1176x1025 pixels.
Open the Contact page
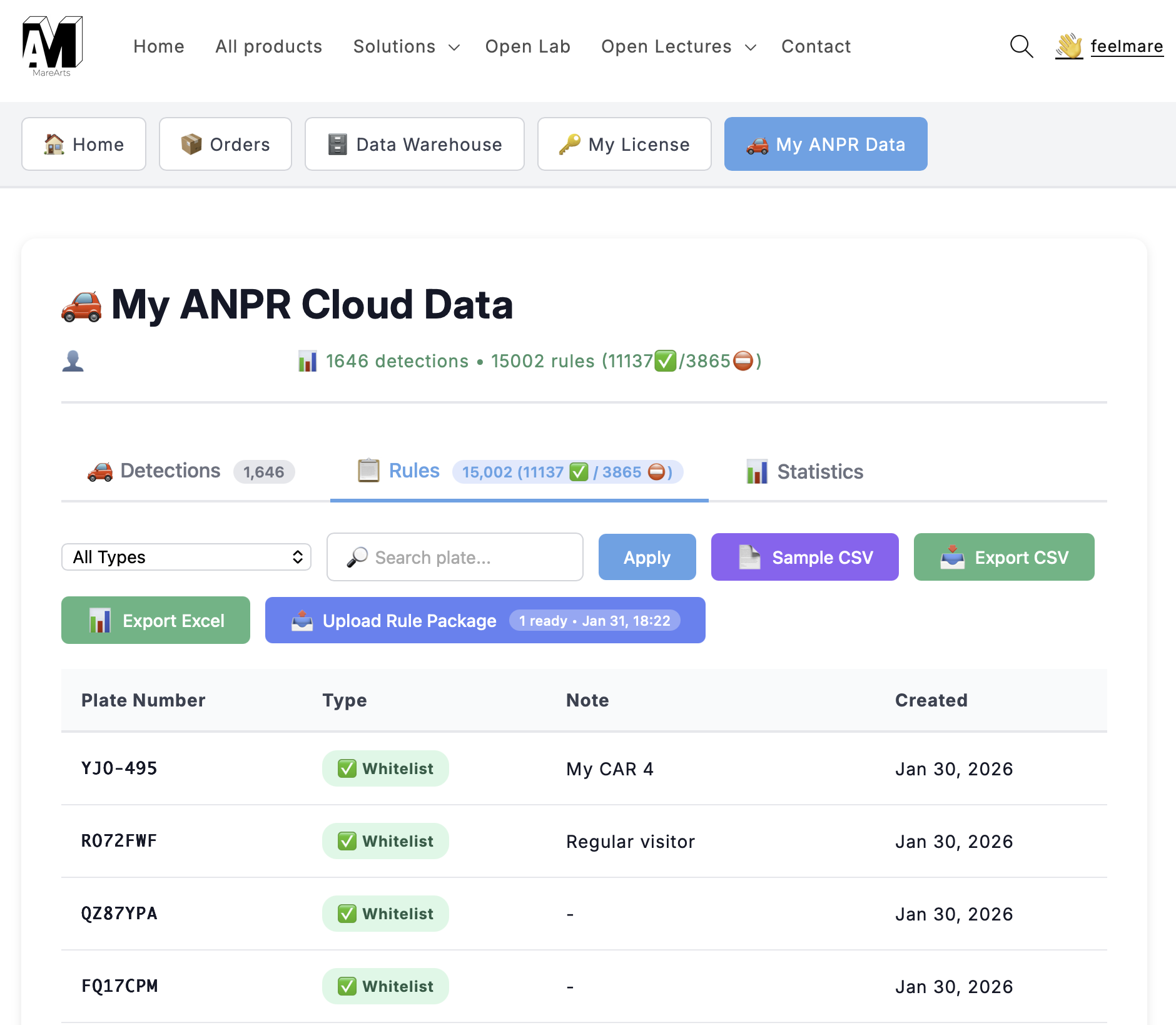click(816, 46)
